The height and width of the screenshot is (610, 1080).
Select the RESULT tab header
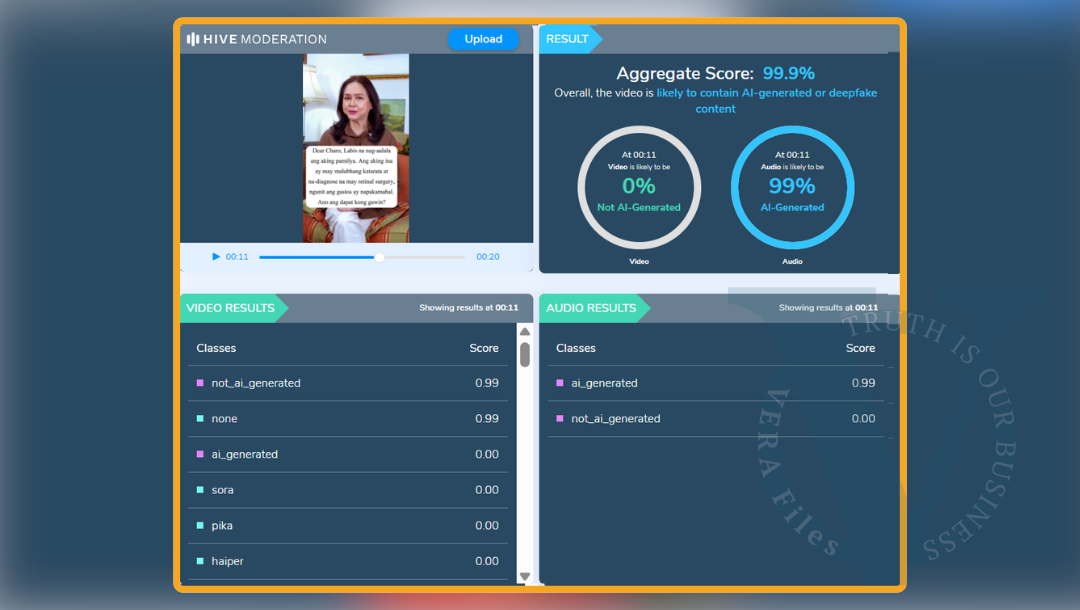click(568, 39)
